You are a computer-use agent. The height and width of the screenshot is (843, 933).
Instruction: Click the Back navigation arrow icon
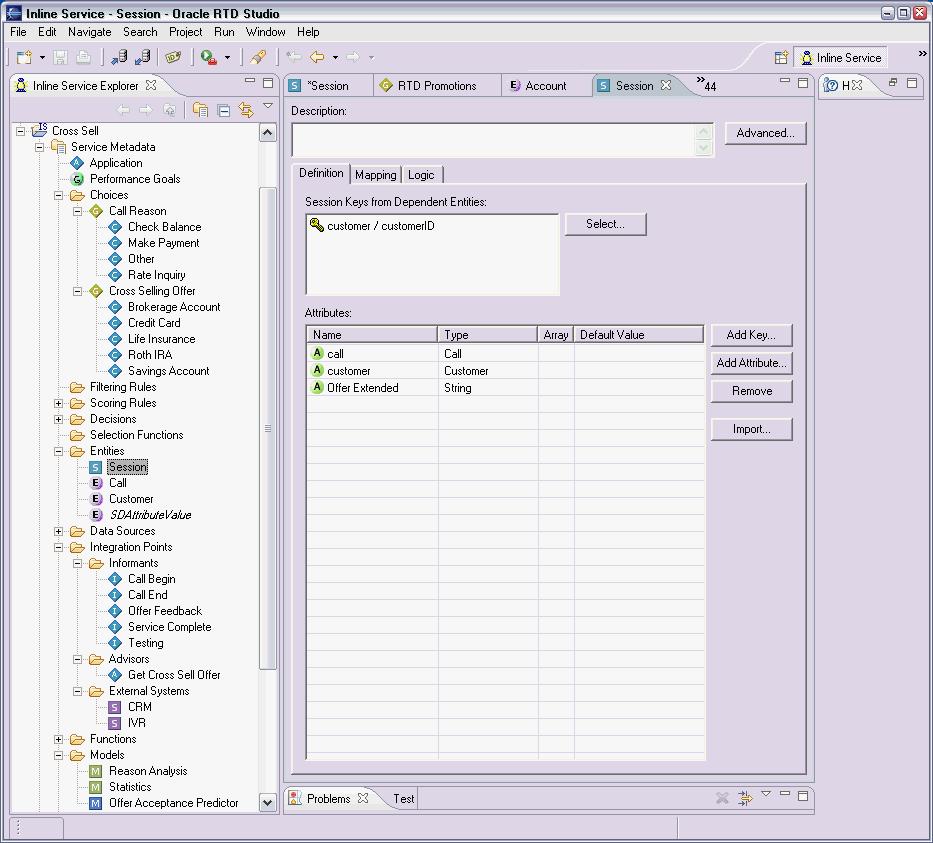[317, 57]
